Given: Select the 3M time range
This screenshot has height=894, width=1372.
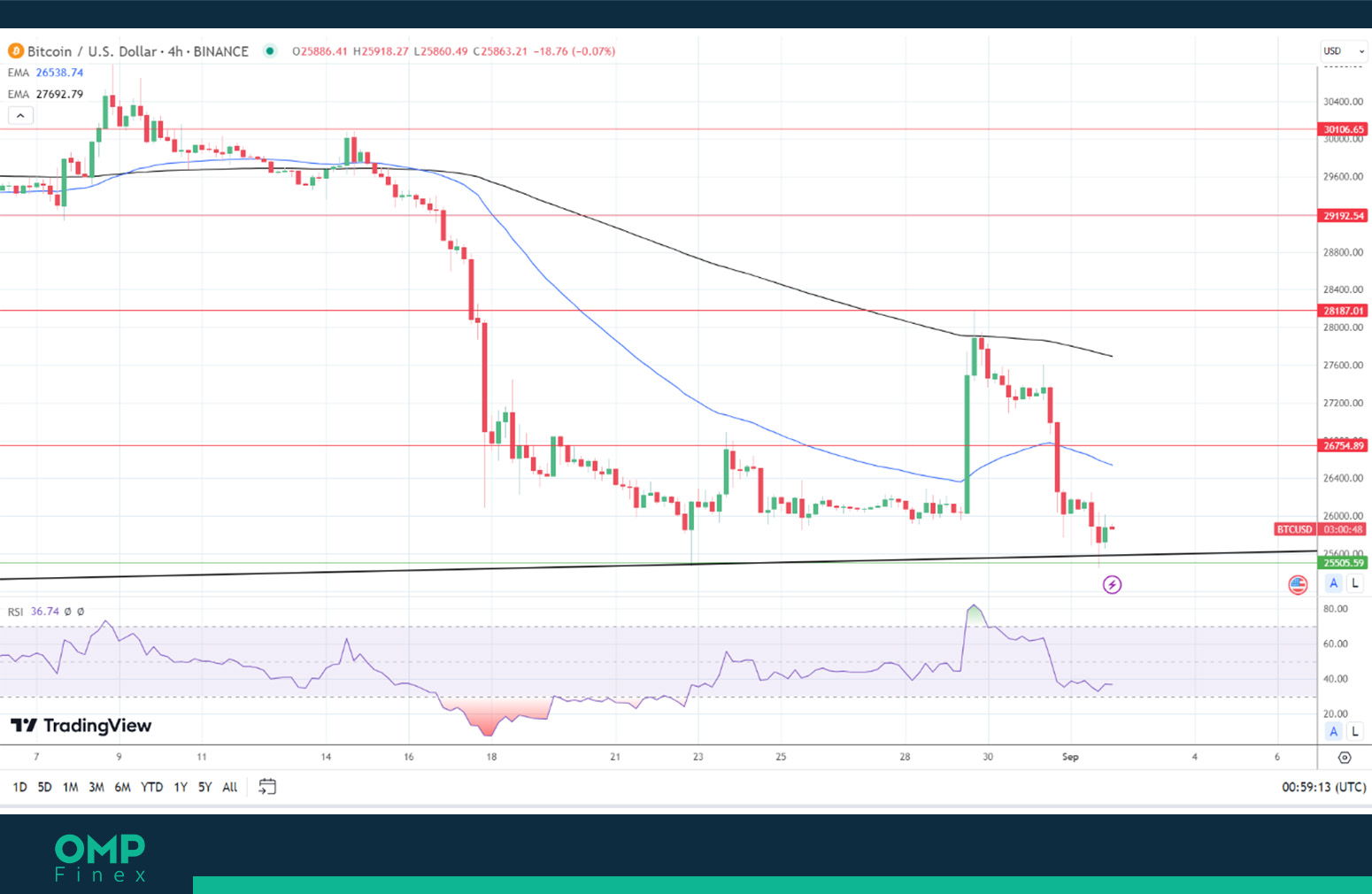Looking at the screenshot, I should coord(96,787).
